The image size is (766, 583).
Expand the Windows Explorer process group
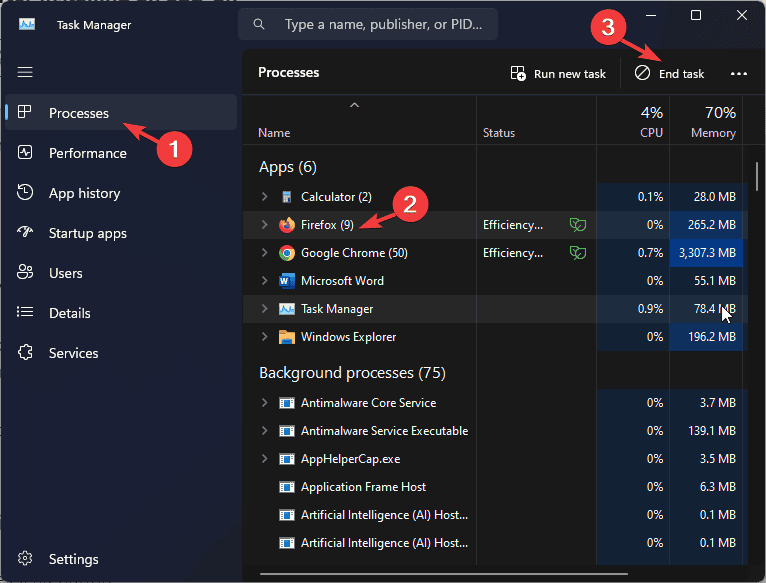pyautogui.click(x=264, y=337)
